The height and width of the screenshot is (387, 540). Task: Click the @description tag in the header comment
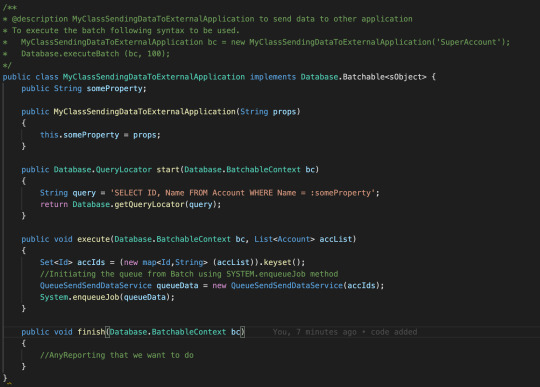(x=40, y=19)
